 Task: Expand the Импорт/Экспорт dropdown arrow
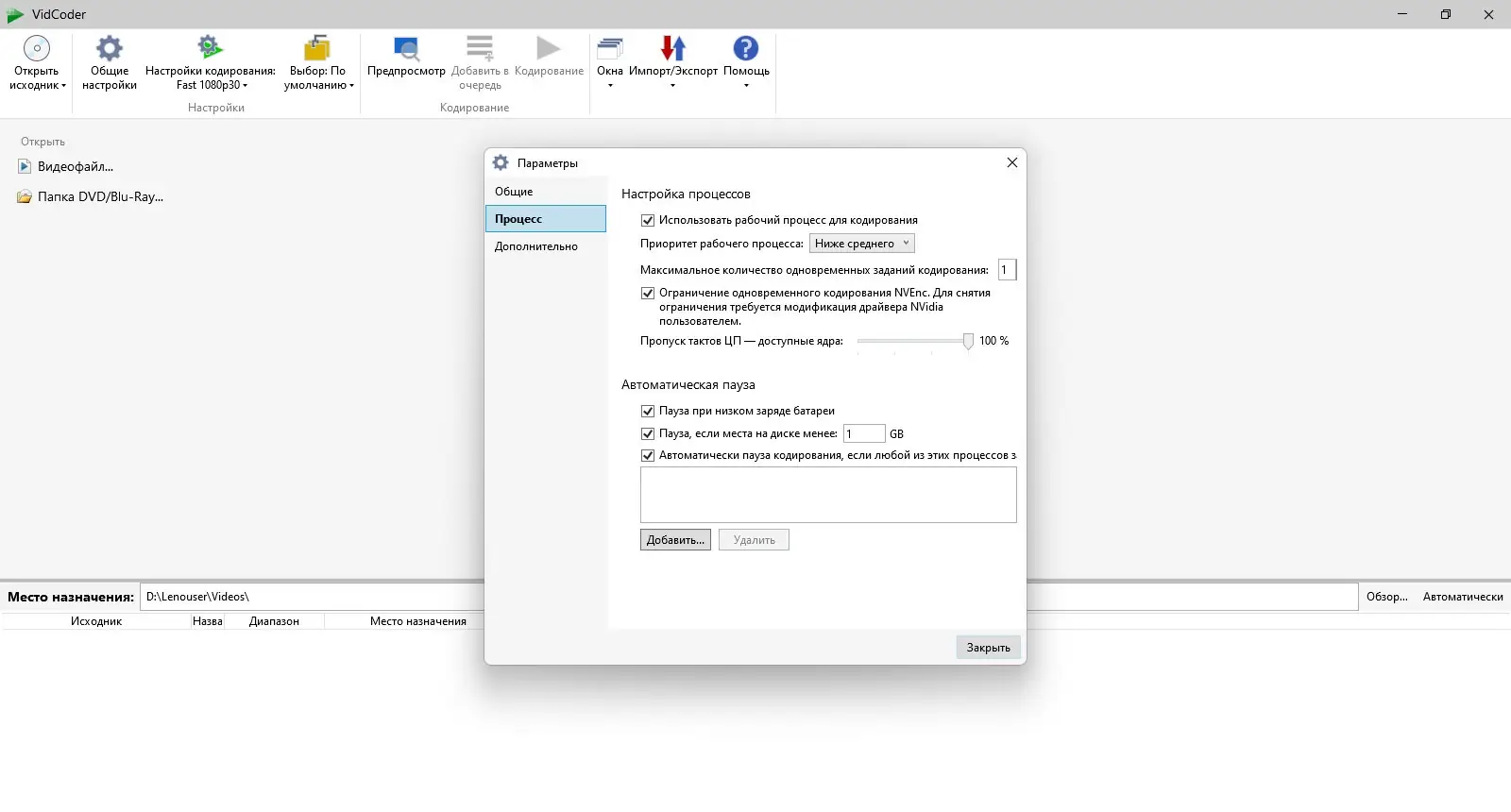(673, 86)
